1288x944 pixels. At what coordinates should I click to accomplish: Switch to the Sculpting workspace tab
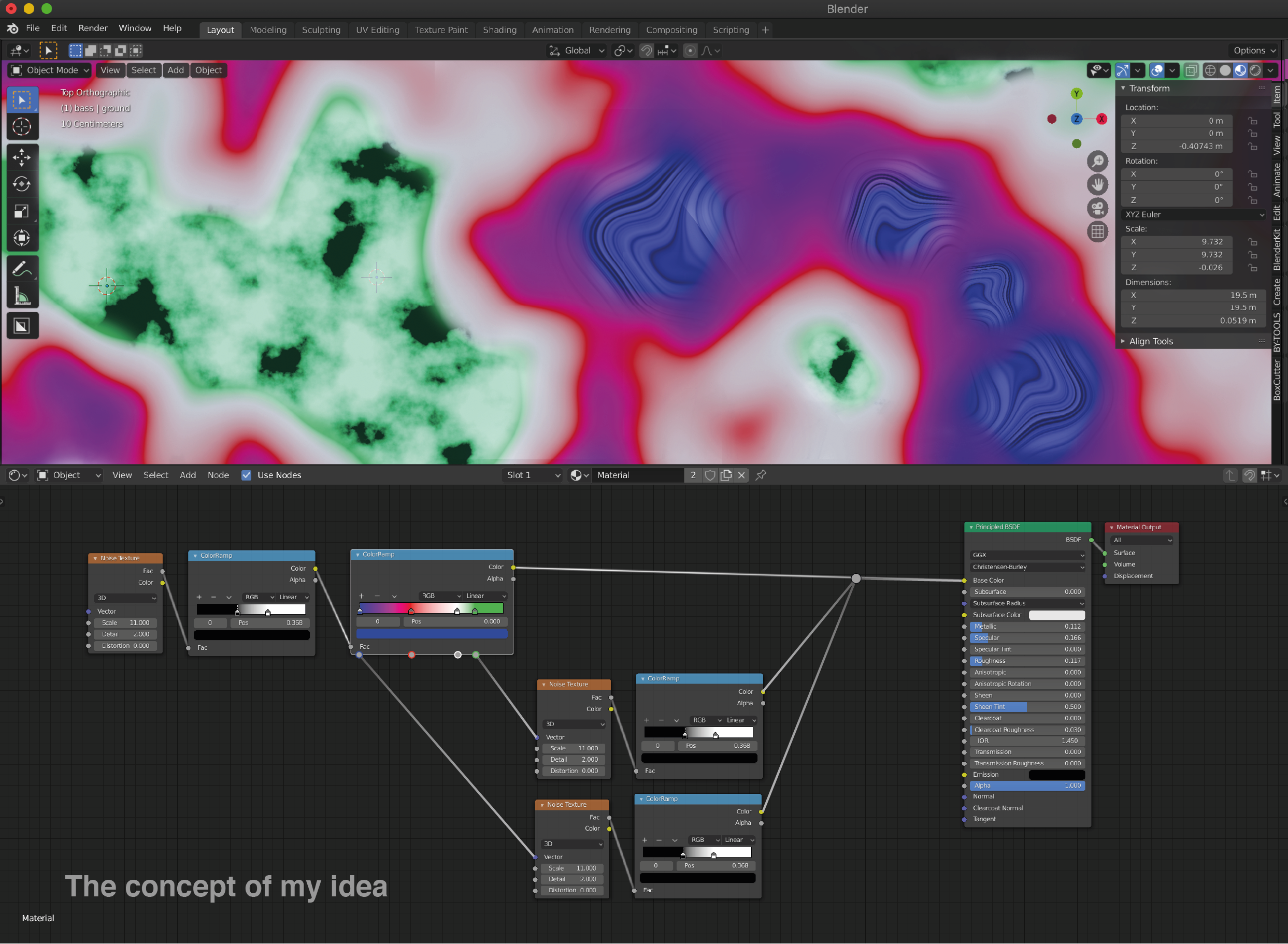coord(321,30)
